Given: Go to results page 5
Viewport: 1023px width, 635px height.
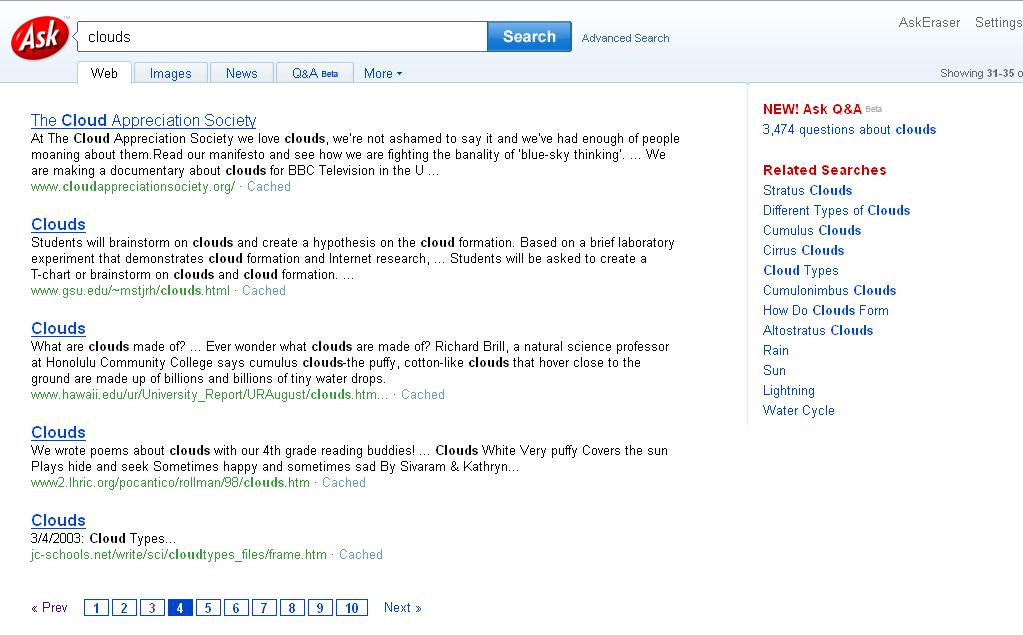Looking at the screenshot, I should click(x=208, y=608).
